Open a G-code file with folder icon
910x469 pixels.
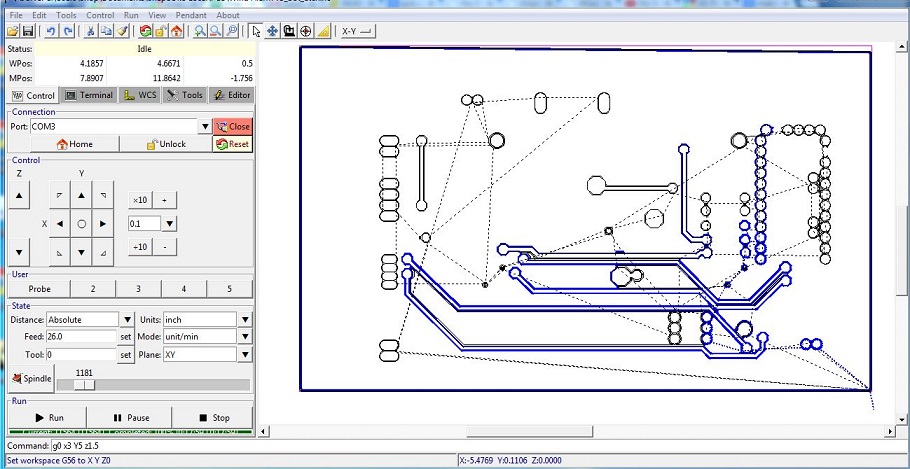[12, 31]
